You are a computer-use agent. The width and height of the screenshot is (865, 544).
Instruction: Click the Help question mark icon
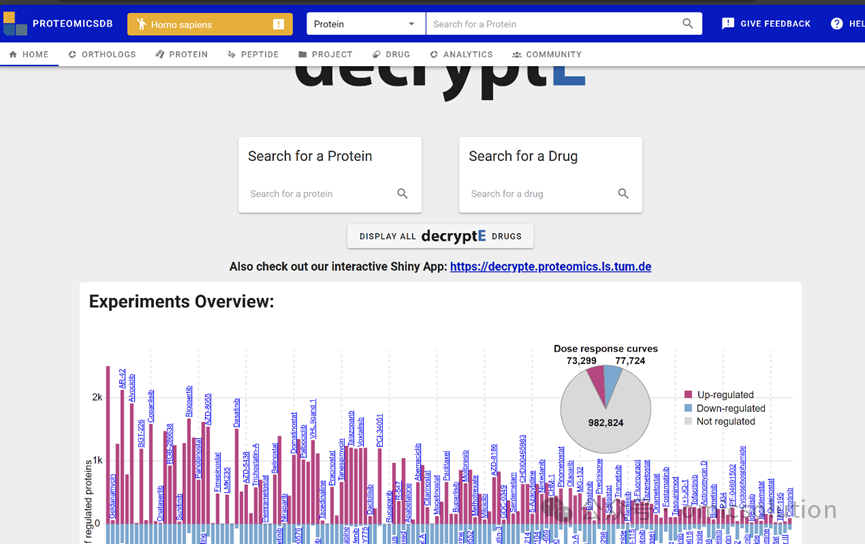click(x=837, y=24)
